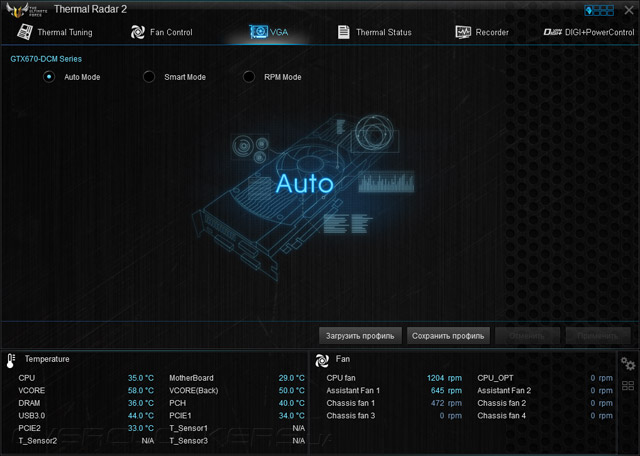Image resolution: width=640 pixels, height=456 pixels.
Task: Click the Chassis fan 3 label
Action: (x=351, y=416)
